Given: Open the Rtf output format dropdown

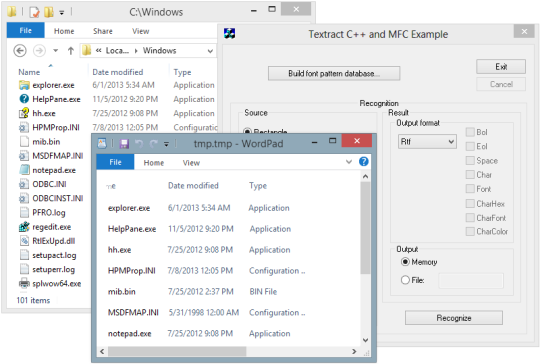Looking at the screenshot, I should 427,142.
